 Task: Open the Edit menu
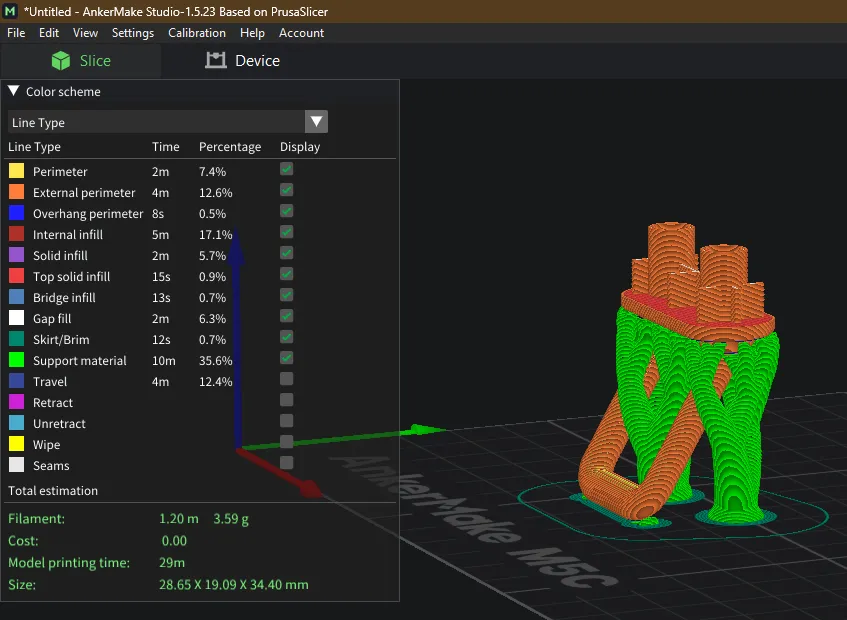click(49, 33)
